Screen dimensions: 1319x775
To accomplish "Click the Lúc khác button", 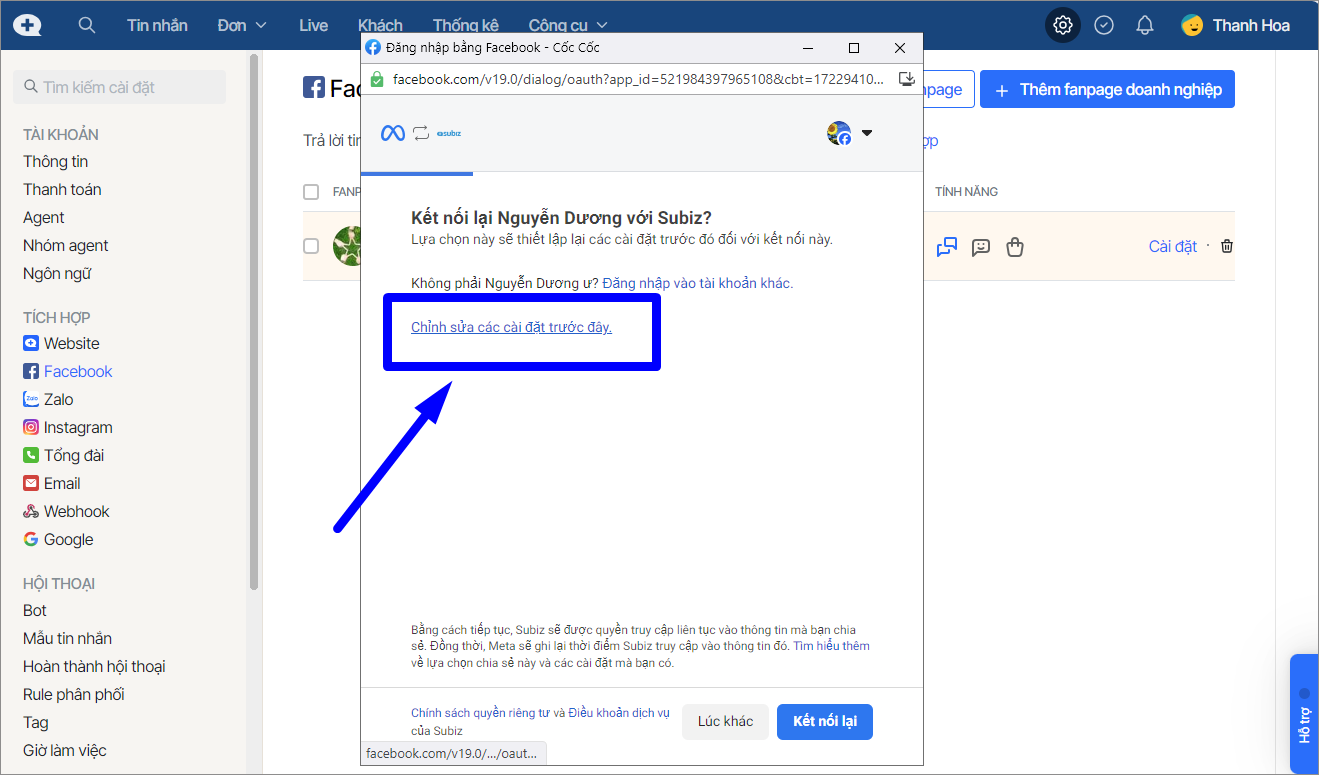I will point(725,721).
